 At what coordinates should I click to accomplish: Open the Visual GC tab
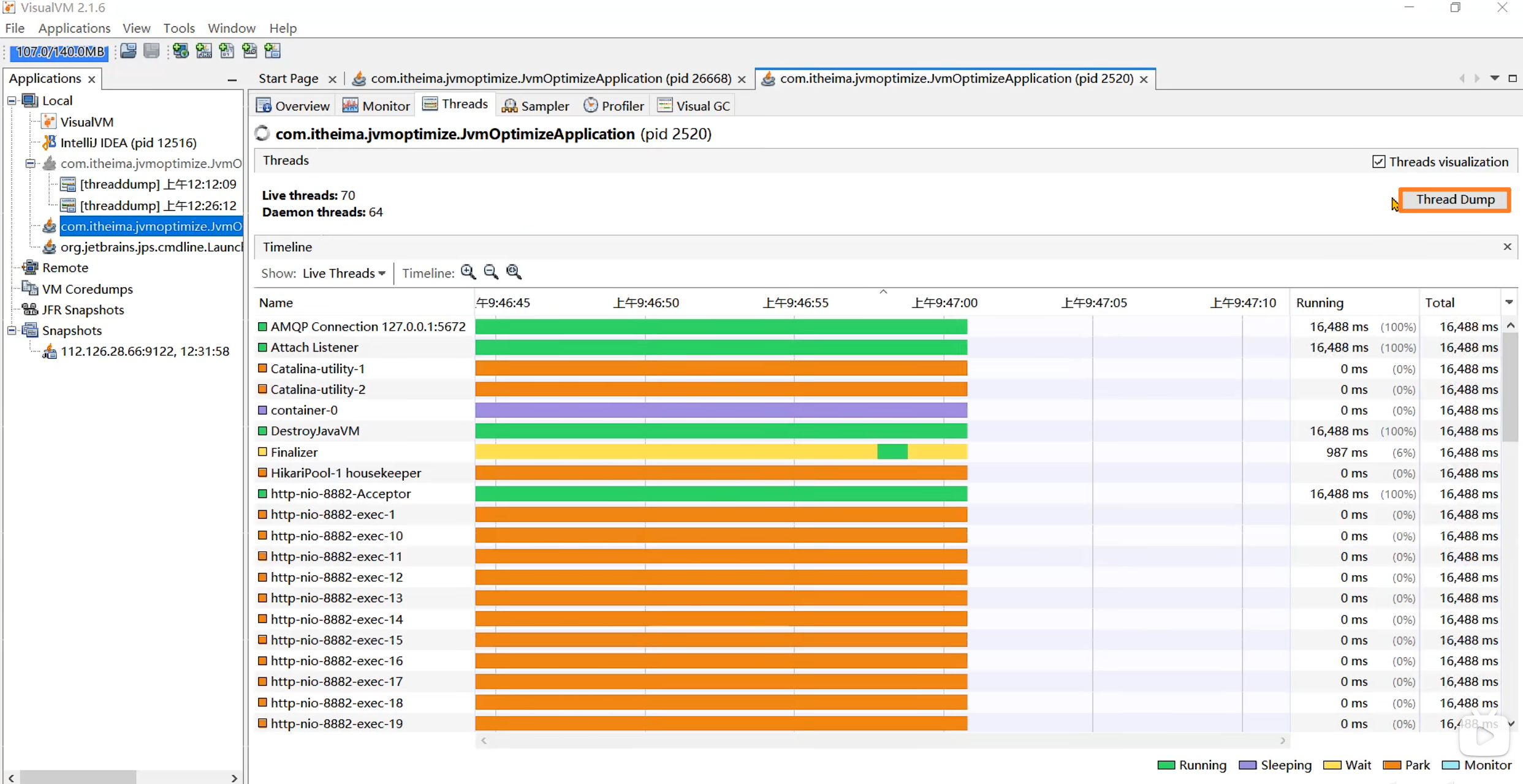tap(694, 106)
